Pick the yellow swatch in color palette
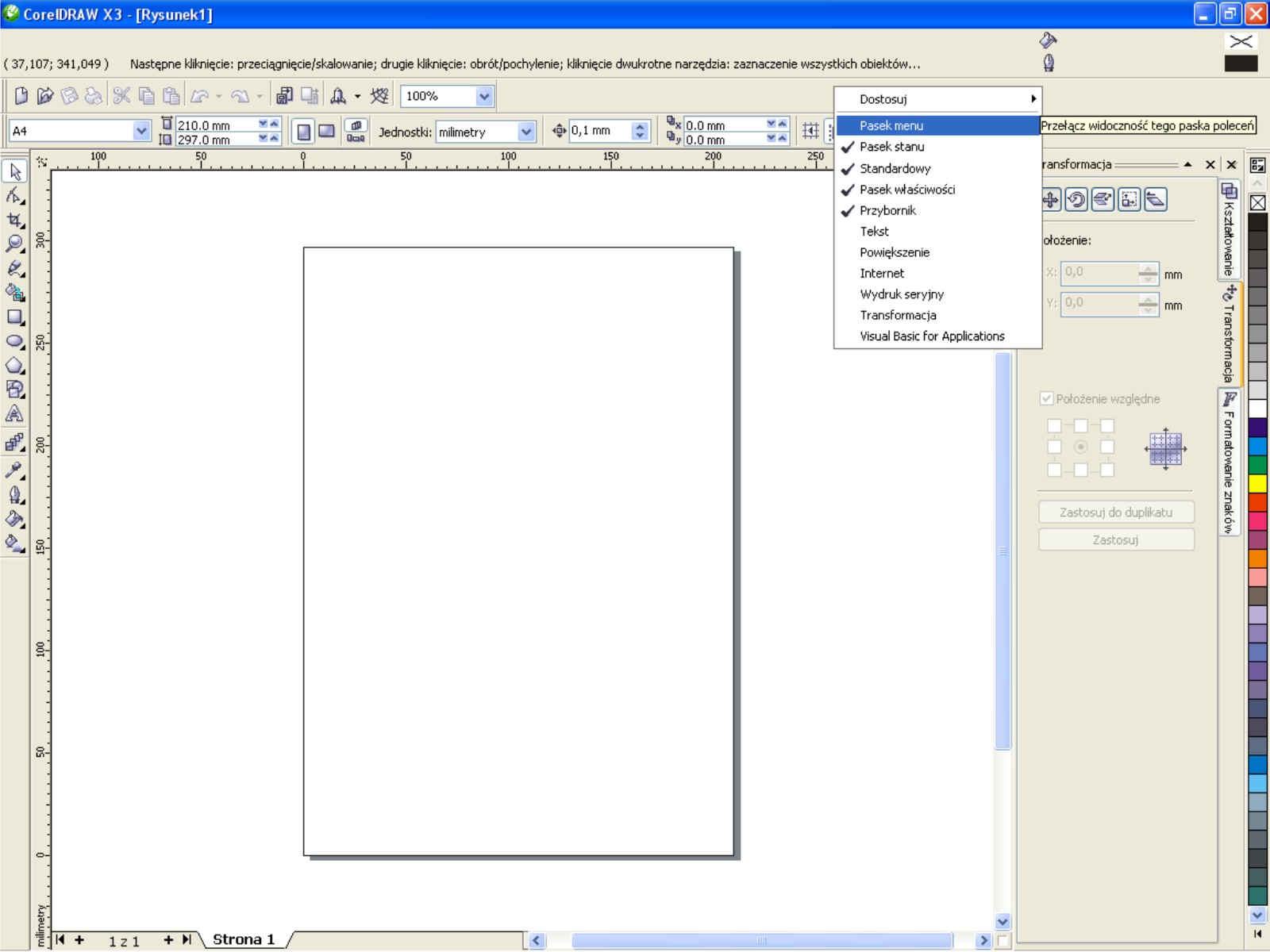The width and height of the screenshot is (1270, 952). click(1257, 483)
